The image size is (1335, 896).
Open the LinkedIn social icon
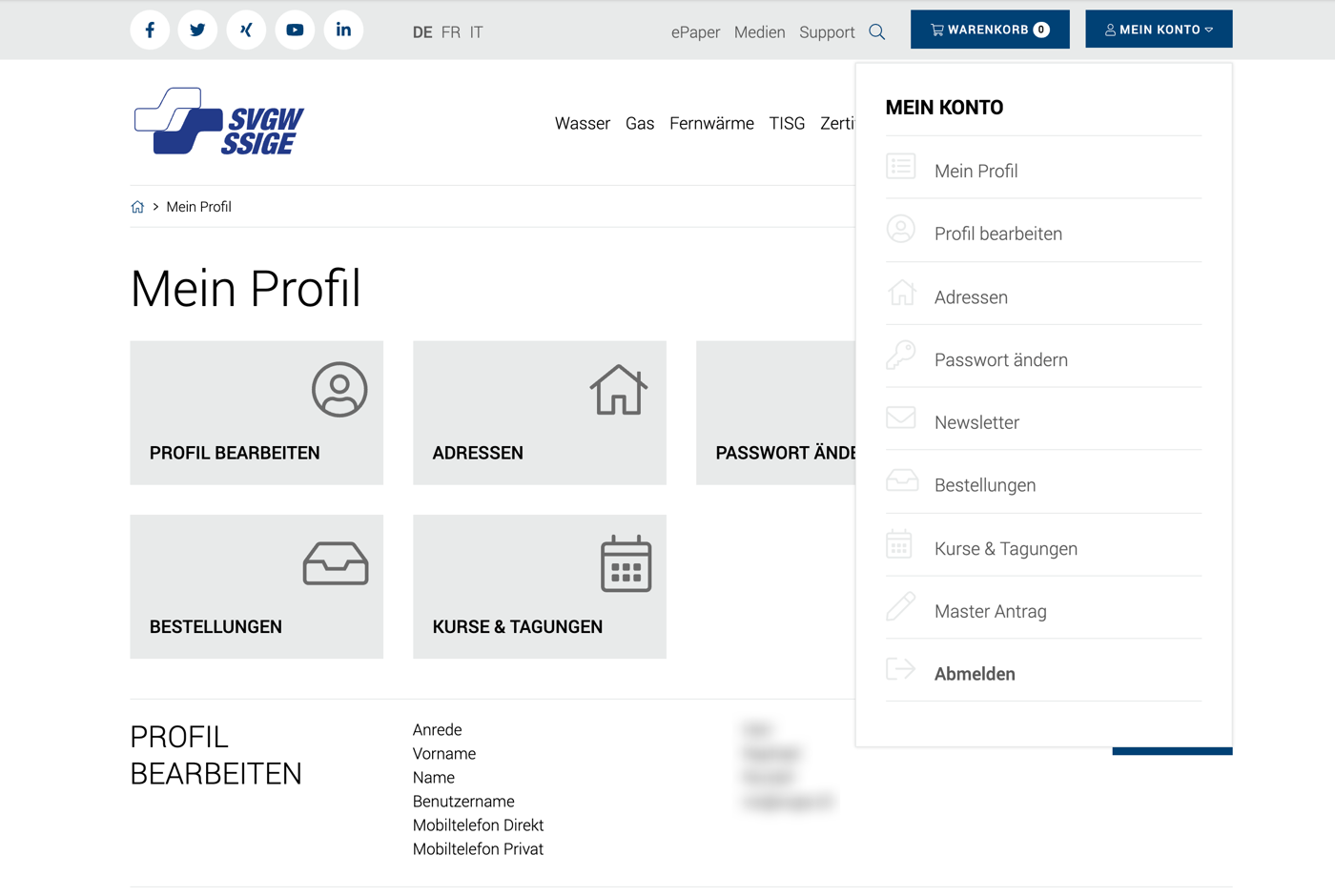pyautogui.click(x=343, y=30)
